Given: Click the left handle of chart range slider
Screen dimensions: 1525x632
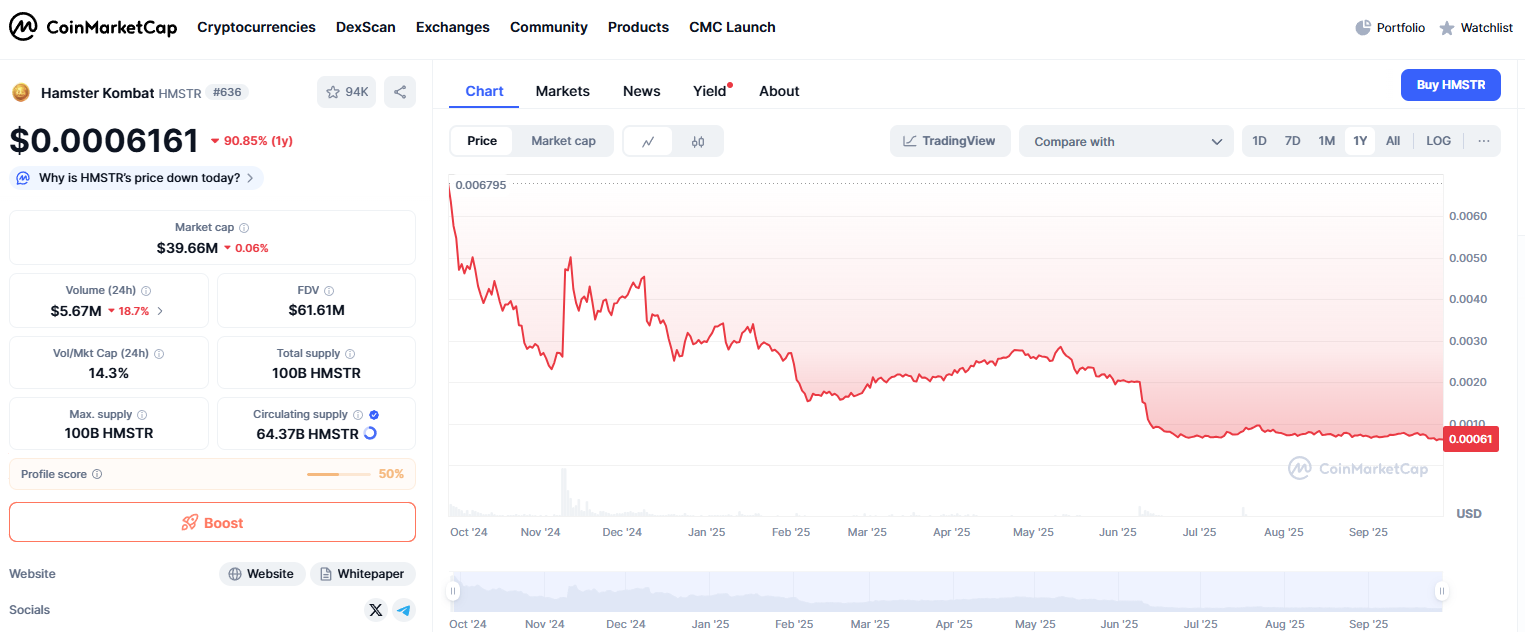Looking at the screenshot, I should [x=453, y=591].
